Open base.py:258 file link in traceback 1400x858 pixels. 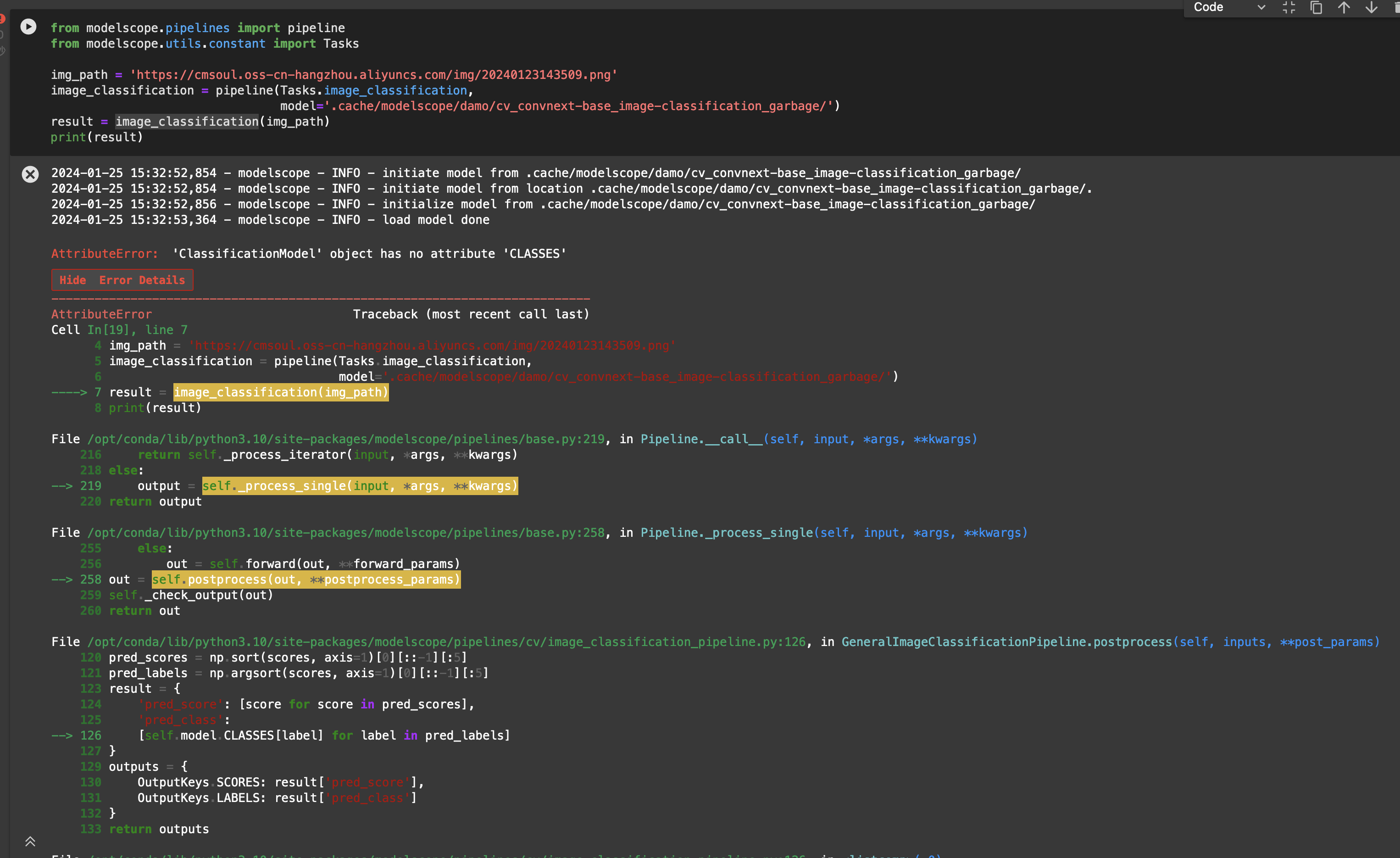click(x=345, y=532)
